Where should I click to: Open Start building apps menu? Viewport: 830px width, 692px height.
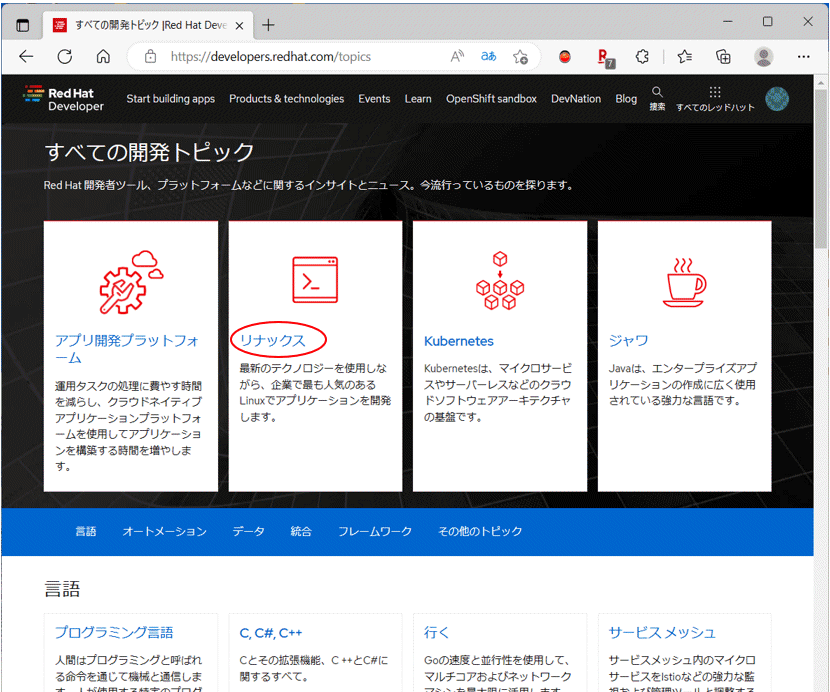[x=170, y=99]
